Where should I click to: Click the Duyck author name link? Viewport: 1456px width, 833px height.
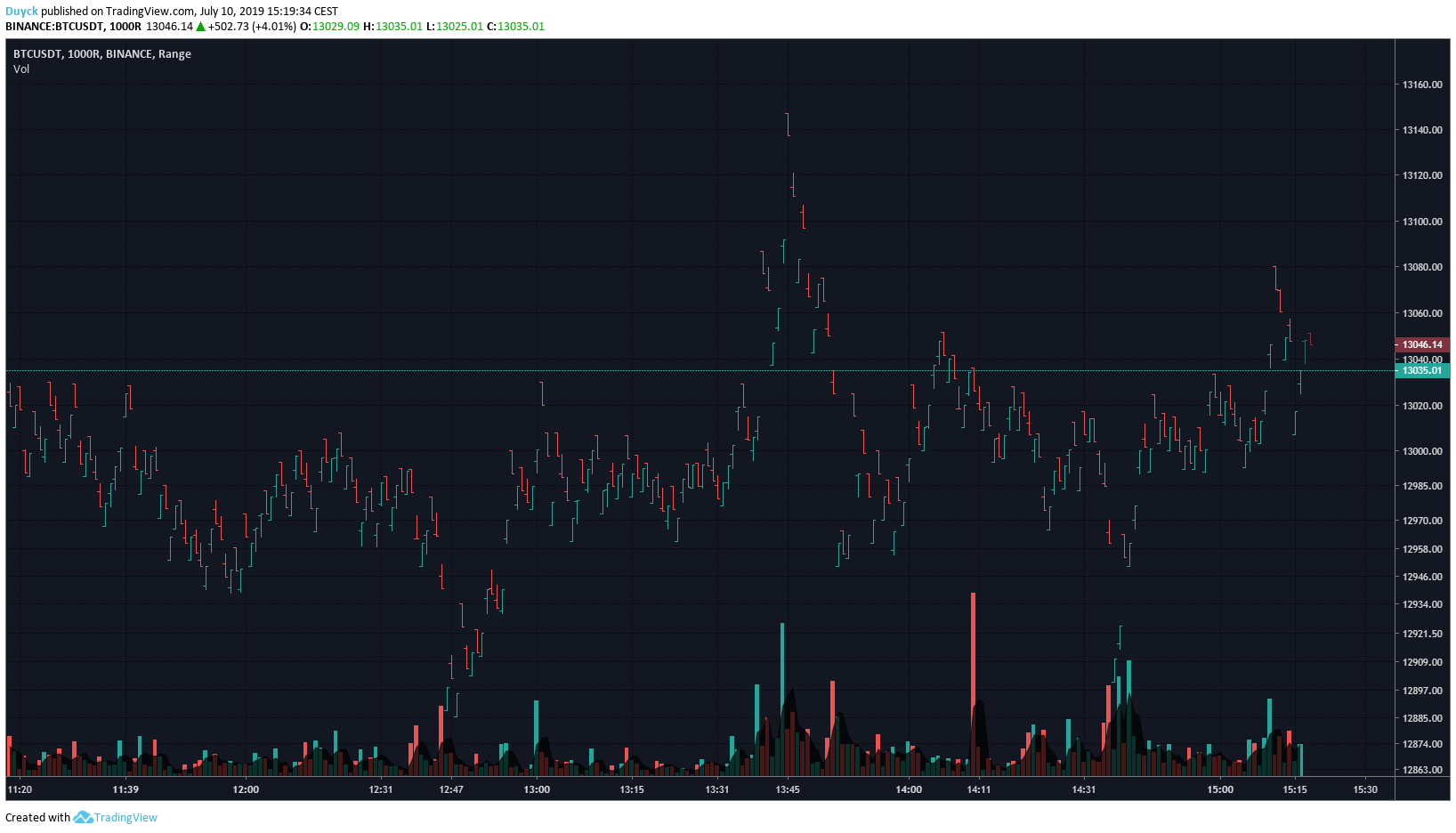[x=21, y=12]
